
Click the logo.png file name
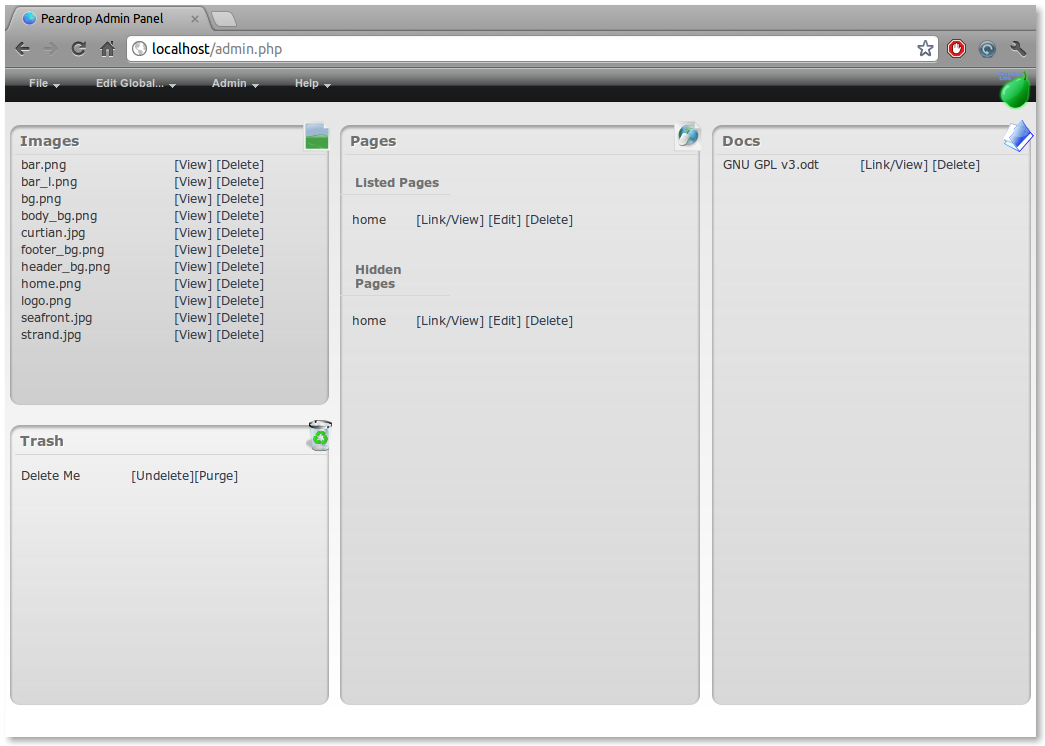click(46, 301)
